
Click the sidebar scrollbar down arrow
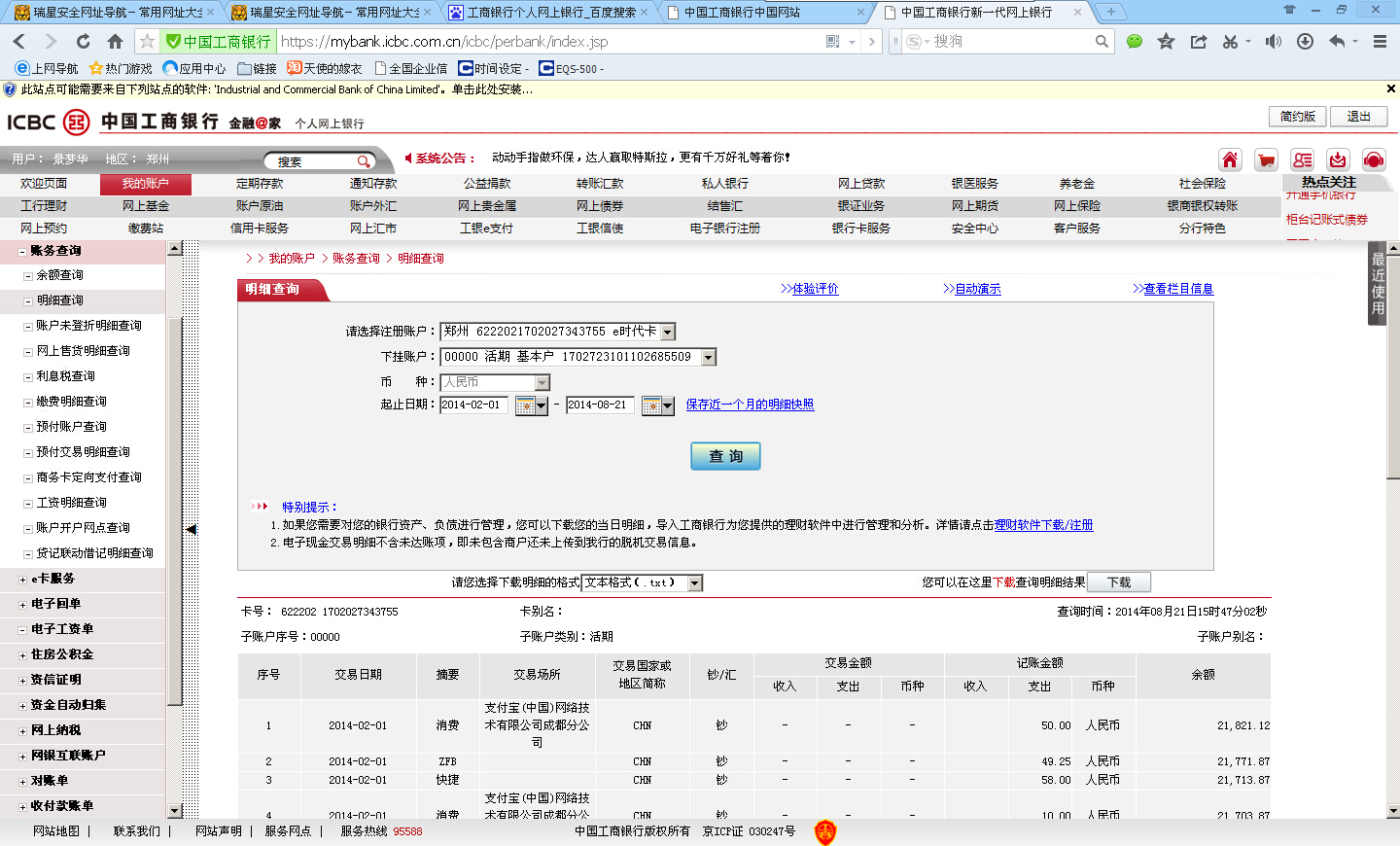click(175, 811)
